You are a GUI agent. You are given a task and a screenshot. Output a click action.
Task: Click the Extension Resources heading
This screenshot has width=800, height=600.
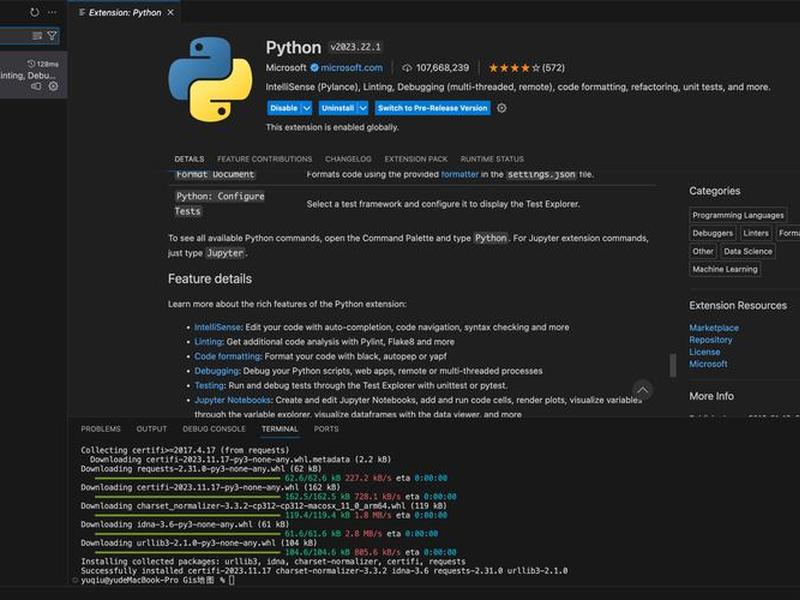click(738, 306)
